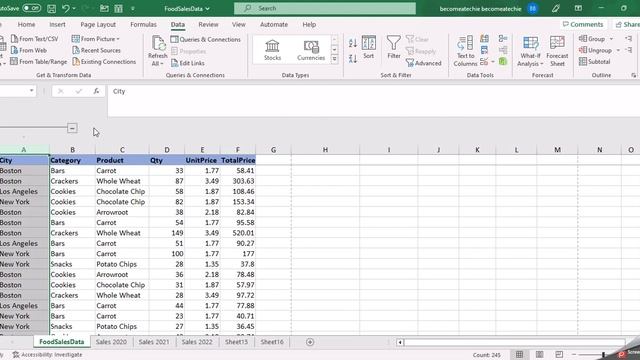Click Advanced filter
This screenshot has width=640, height=360.
(424, 63)
